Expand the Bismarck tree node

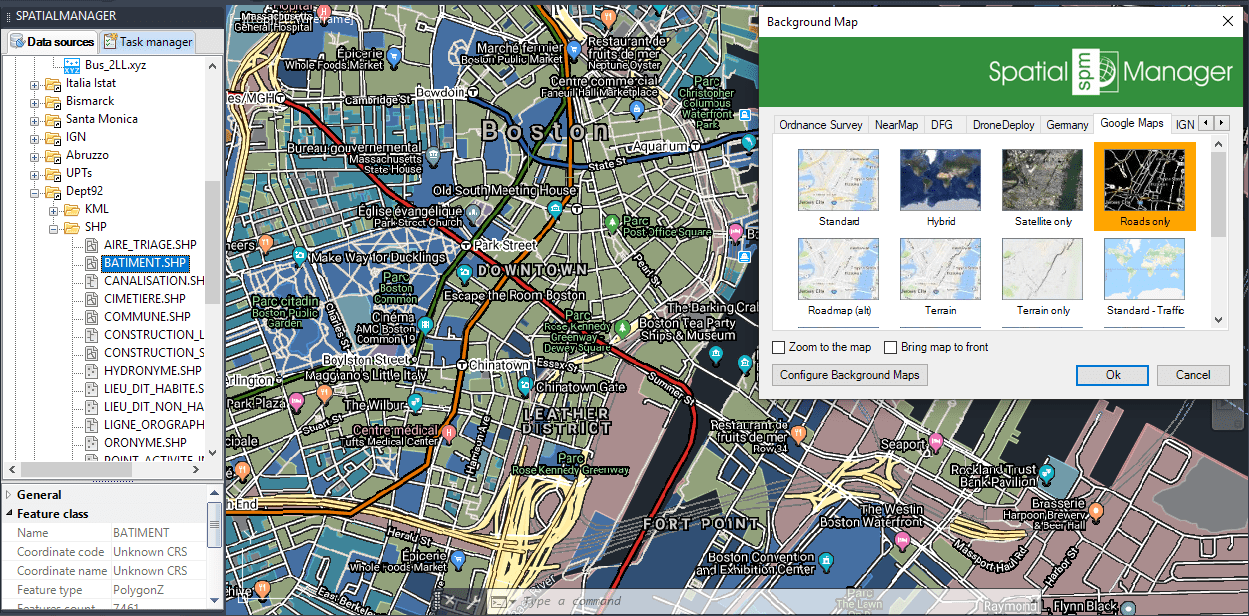point(35,102)
